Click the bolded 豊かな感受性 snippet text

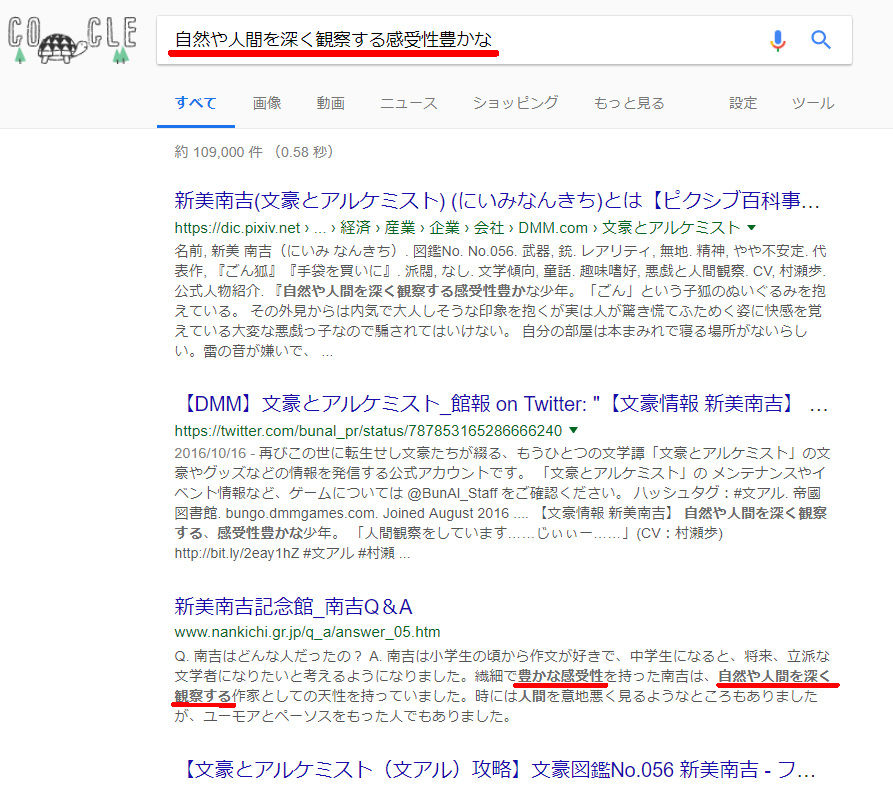pyautogui.click(x=560, y=676)
